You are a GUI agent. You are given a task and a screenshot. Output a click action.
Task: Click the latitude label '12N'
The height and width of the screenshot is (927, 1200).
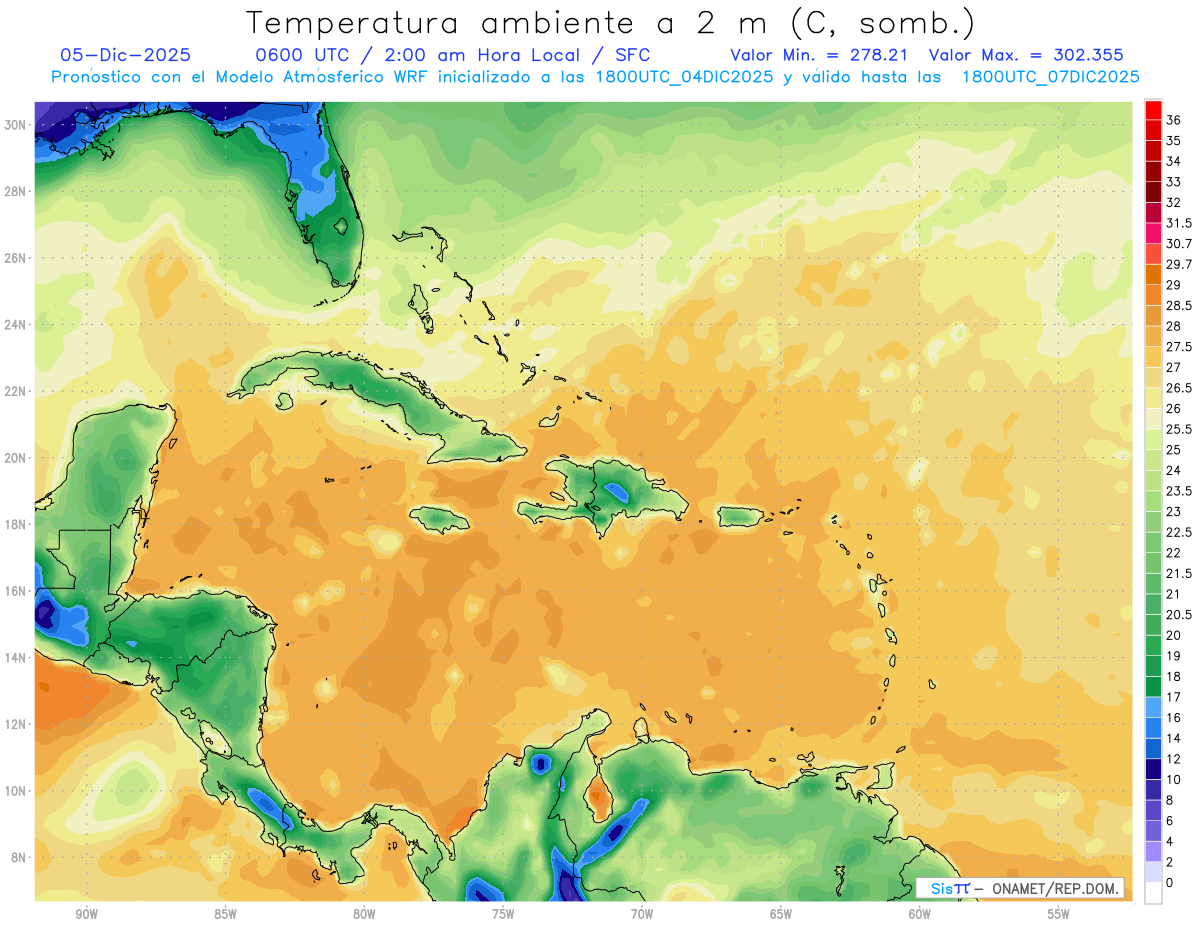pyautogui.click(x=16, y=724)
